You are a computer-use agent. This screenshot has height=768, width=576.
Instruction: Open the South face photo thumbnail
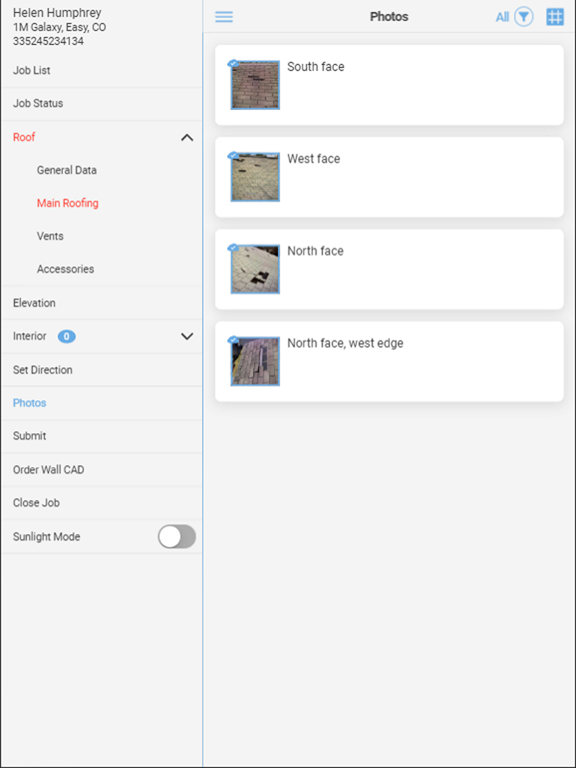255,85
